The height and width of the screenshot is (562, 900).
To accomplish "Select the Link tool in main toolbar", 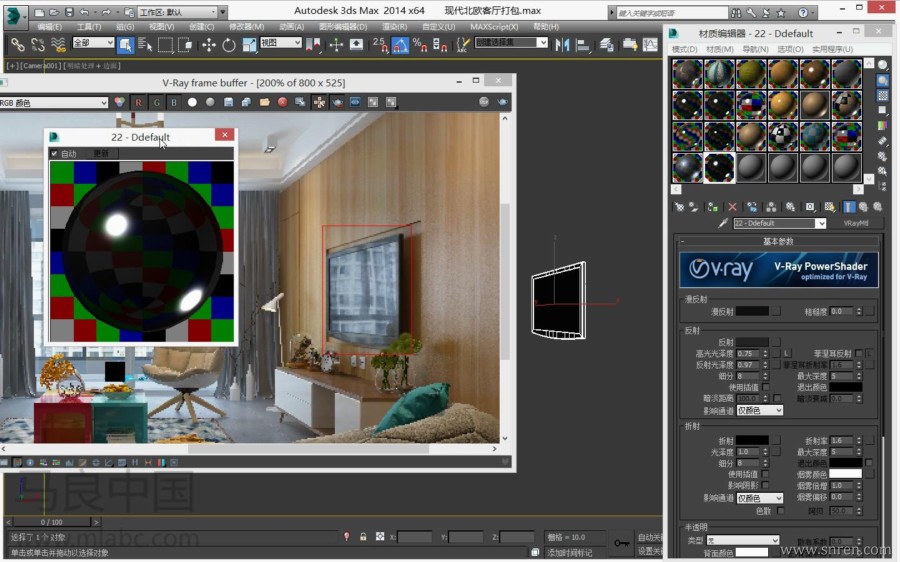I will click(x=18, y=44).
